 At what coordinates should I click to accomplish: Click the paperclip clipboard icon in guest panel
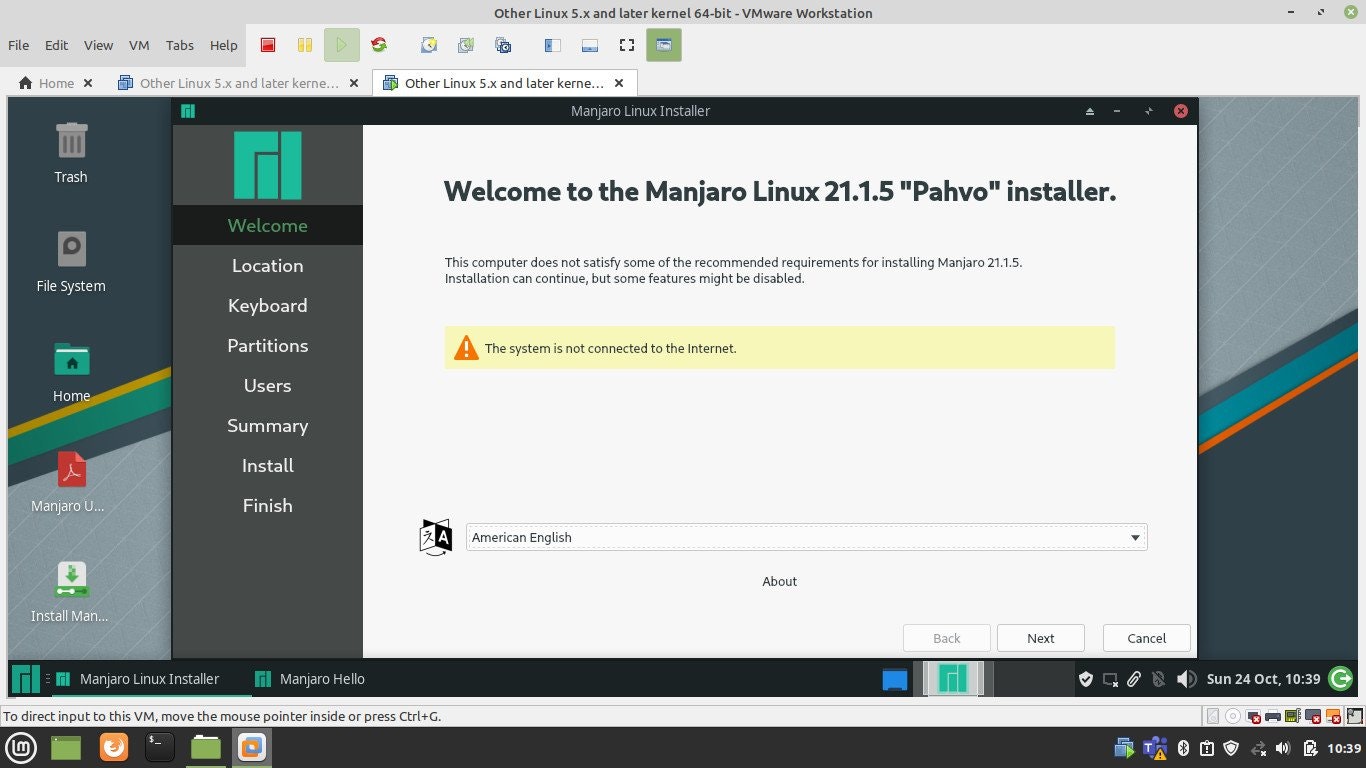1134,679
